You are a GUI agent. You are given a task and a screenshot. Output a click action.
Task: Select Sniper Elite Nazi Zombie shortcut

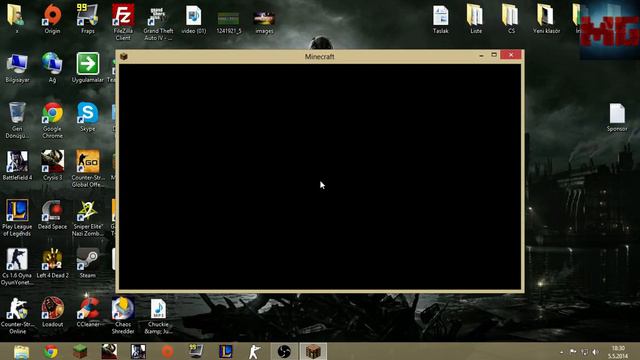(x=87, y=218)
